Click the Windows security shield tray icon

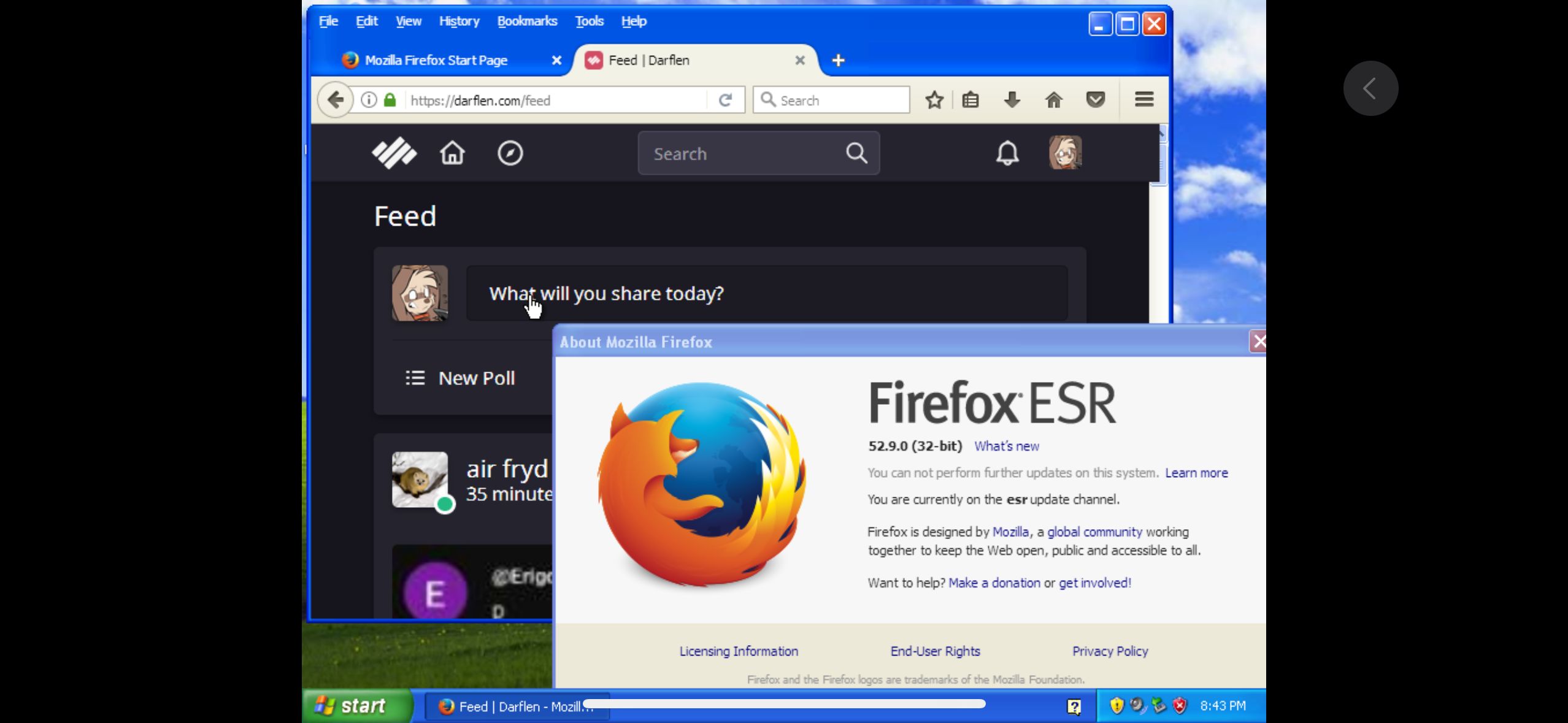(1116, 706)
